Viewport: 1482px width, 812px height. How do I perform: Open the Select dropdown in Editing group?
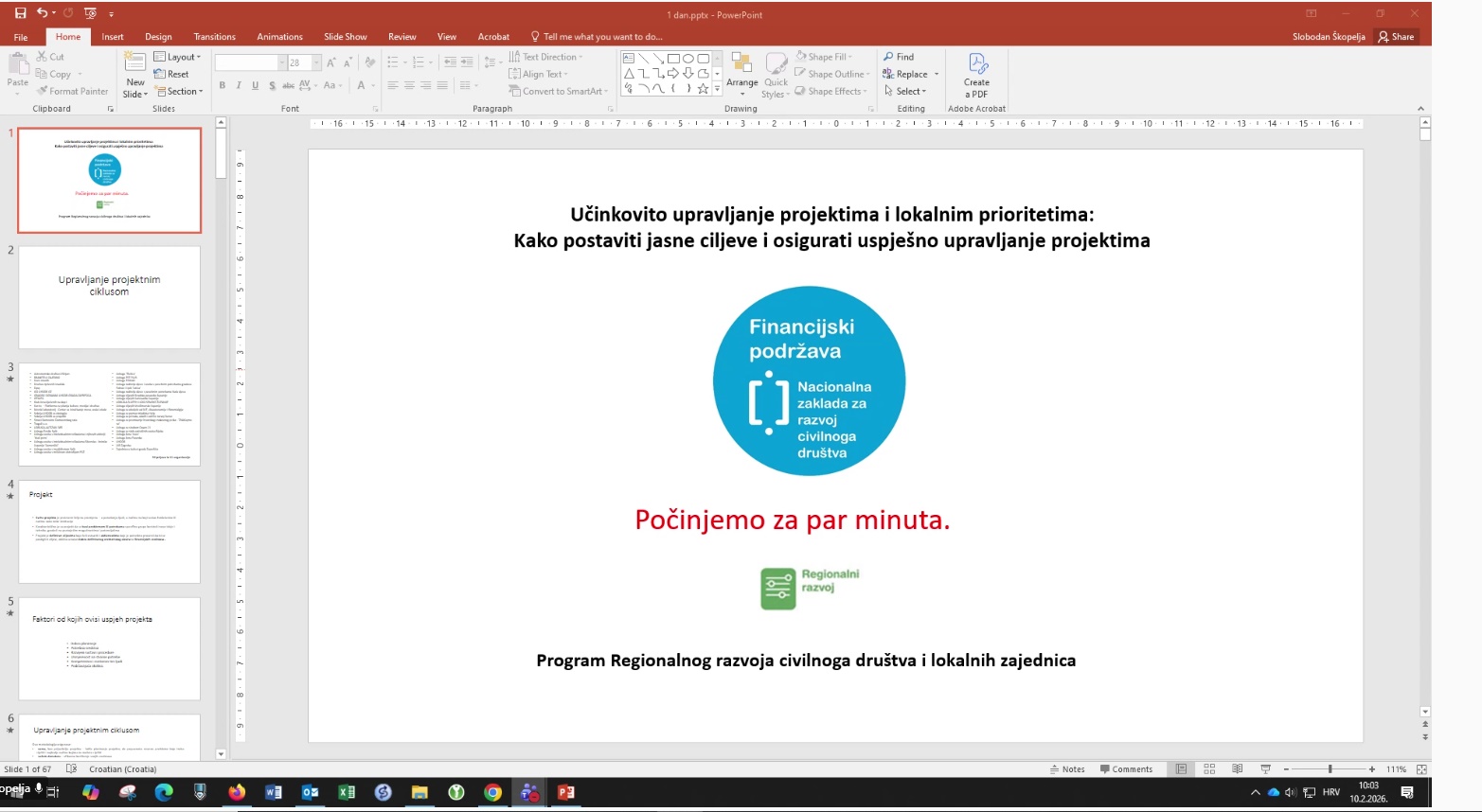[906, 92]
